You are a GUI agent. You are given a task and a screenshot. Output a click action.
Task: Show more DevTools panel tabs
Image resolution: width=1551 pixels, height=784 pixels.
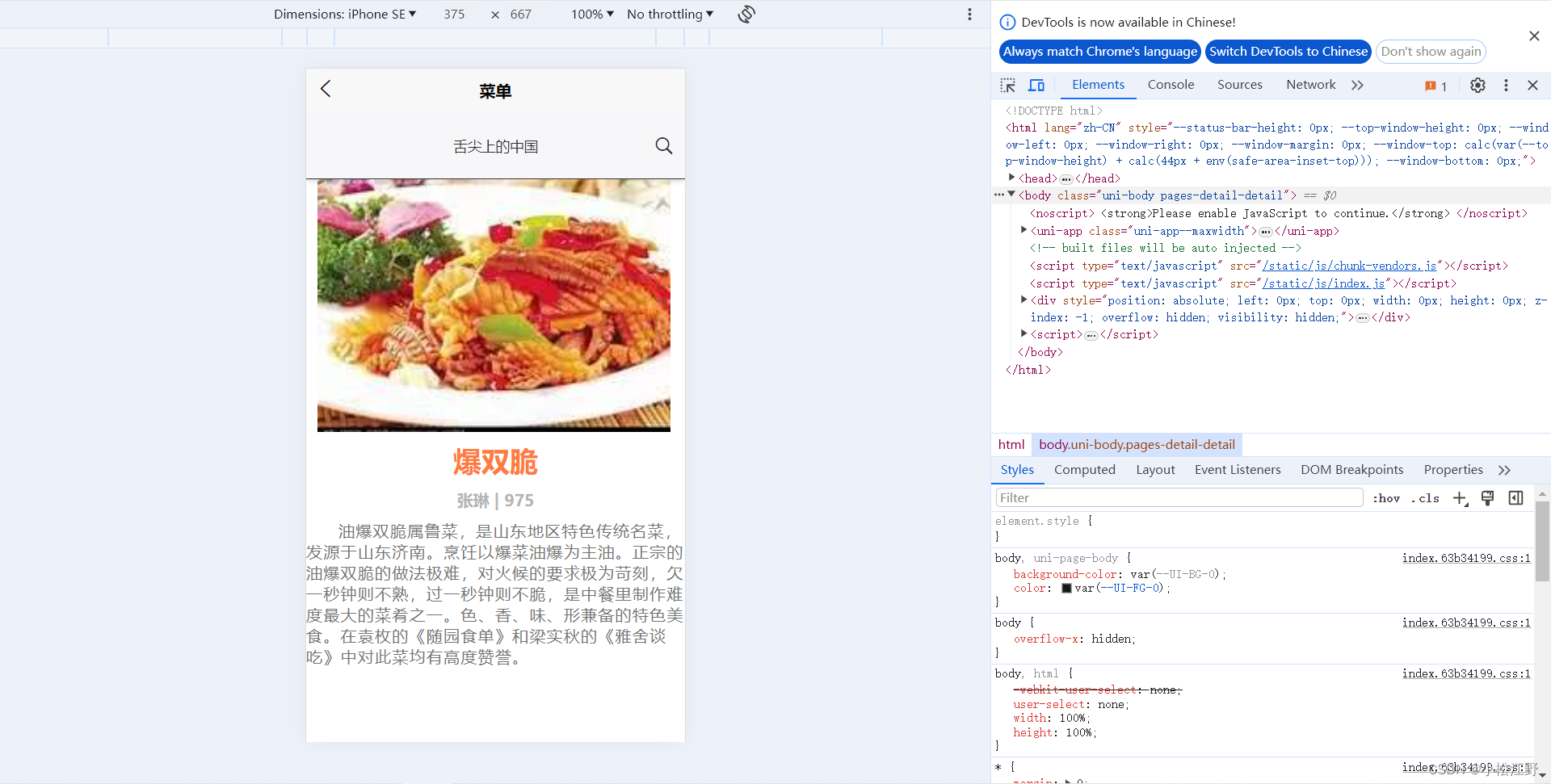[x=1357, y=85]
